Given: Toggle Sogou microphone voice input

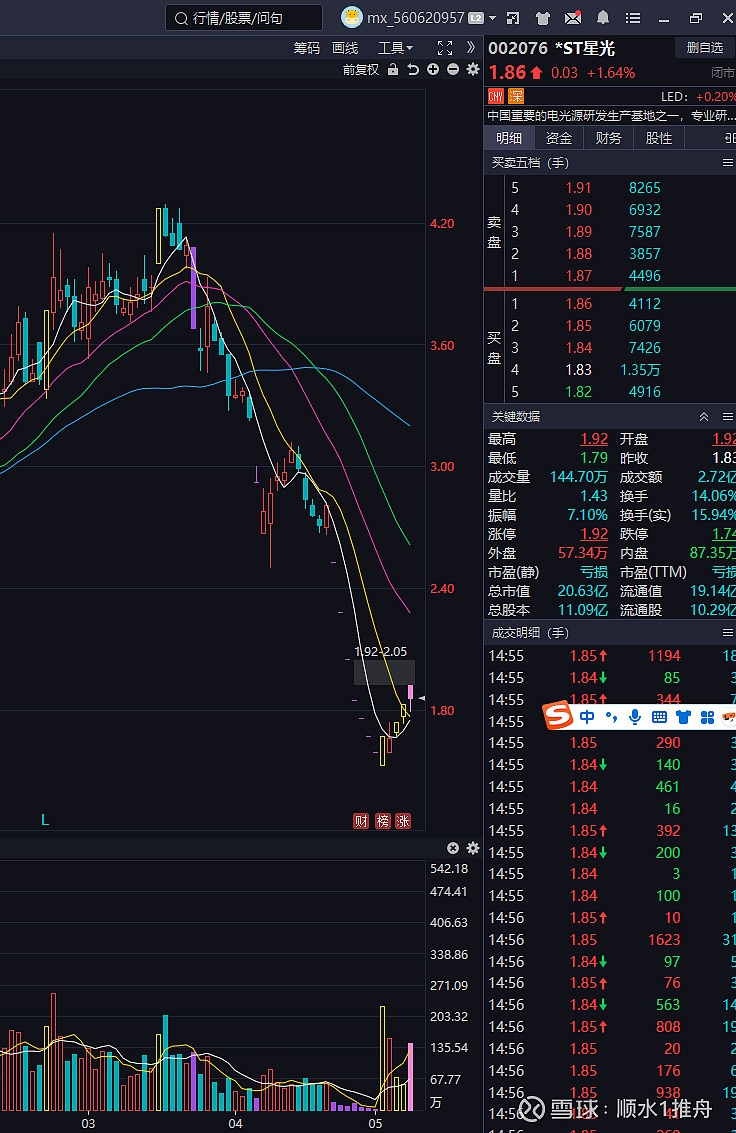Looking at the screenshot, I should pyautogui.click(x=634, y=716).
